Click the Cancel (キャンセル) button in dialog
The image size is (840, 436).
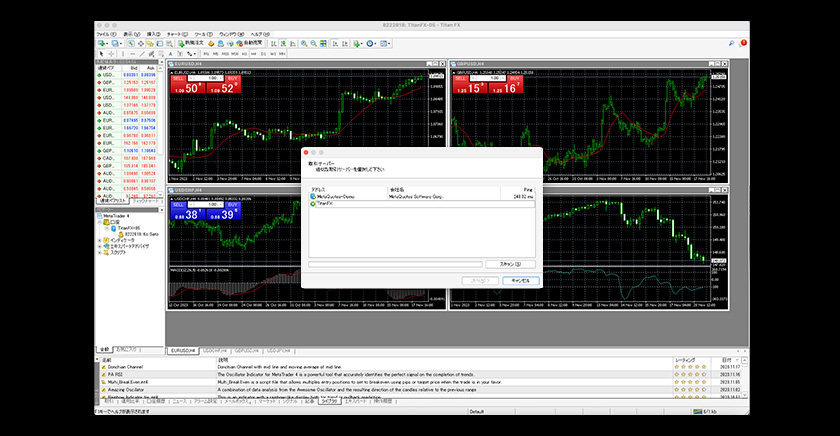tap(520, 281)
